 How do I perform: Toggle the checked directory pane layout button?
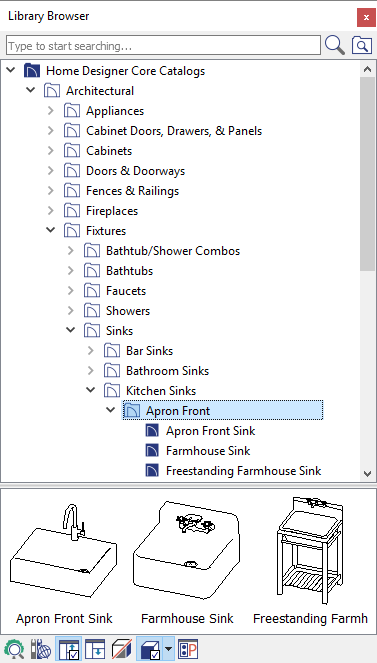pos(68,649)
